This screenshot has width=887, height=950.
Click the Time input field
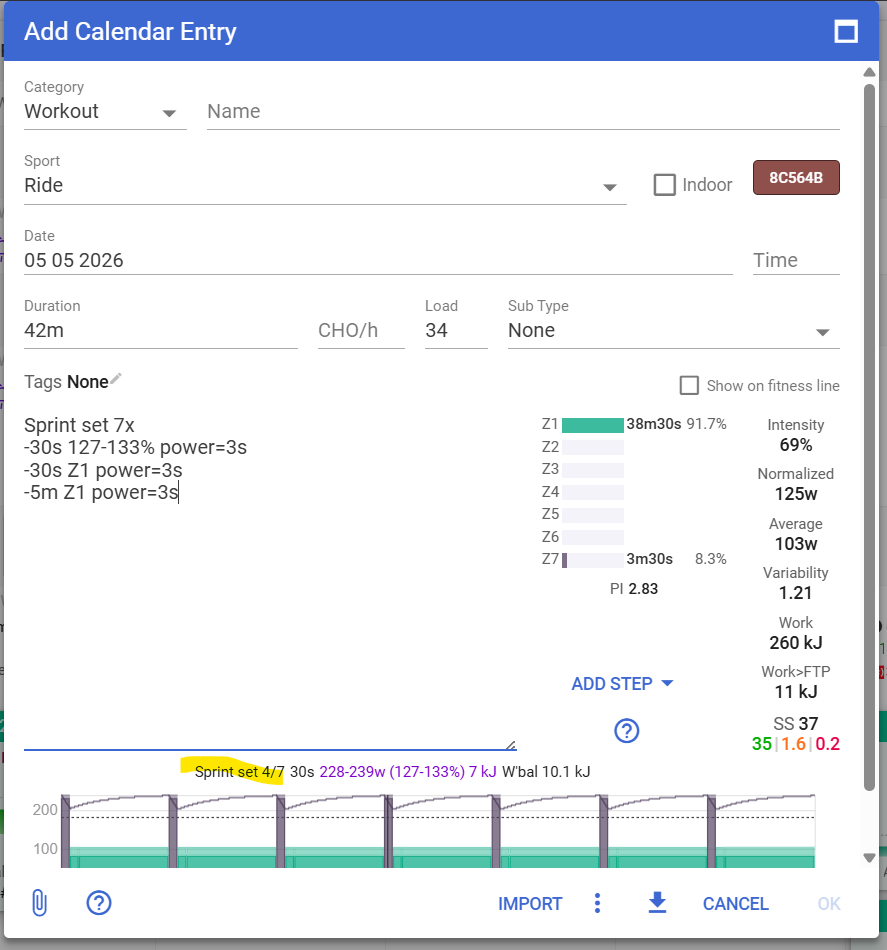click(x=796, y=261)
